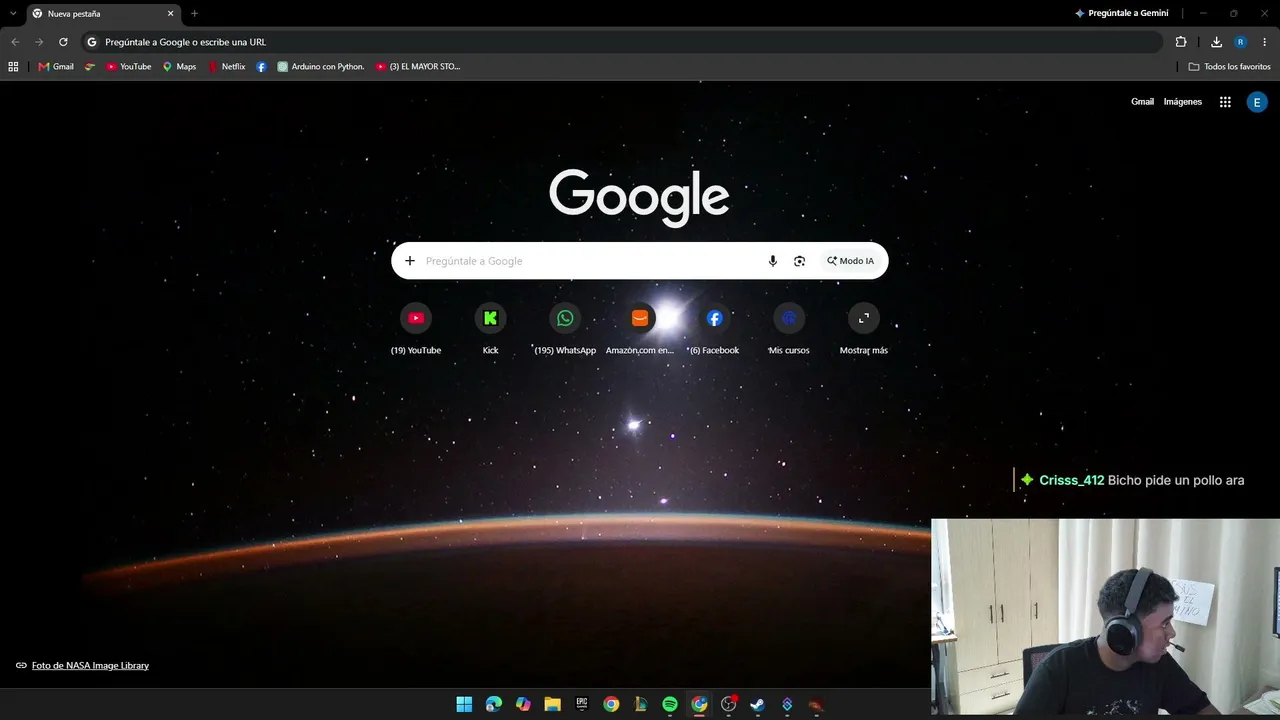Image resolution: width=1280 pixels, height=720 pixels.
Task: Open Epic Games Launcher from taskbar
Action: tap(582, 704)
